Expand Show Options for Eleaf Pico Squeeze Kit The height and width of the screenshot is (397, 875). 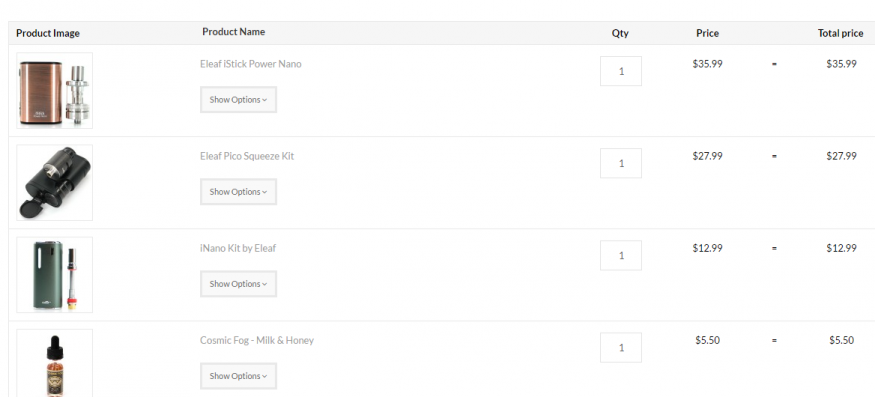click(x=238, y=192)
